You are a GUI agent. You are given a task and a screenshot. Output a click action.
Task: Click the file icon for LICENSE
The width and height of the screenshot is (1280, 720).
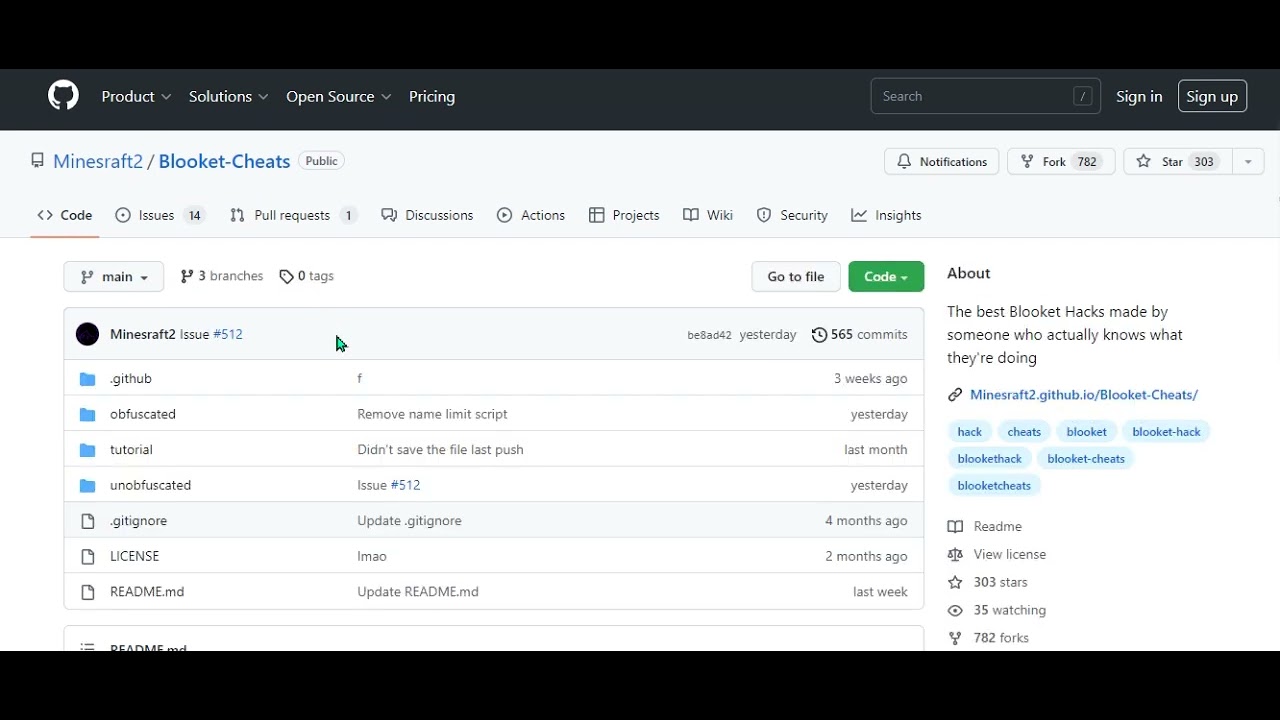coord(87,556)
